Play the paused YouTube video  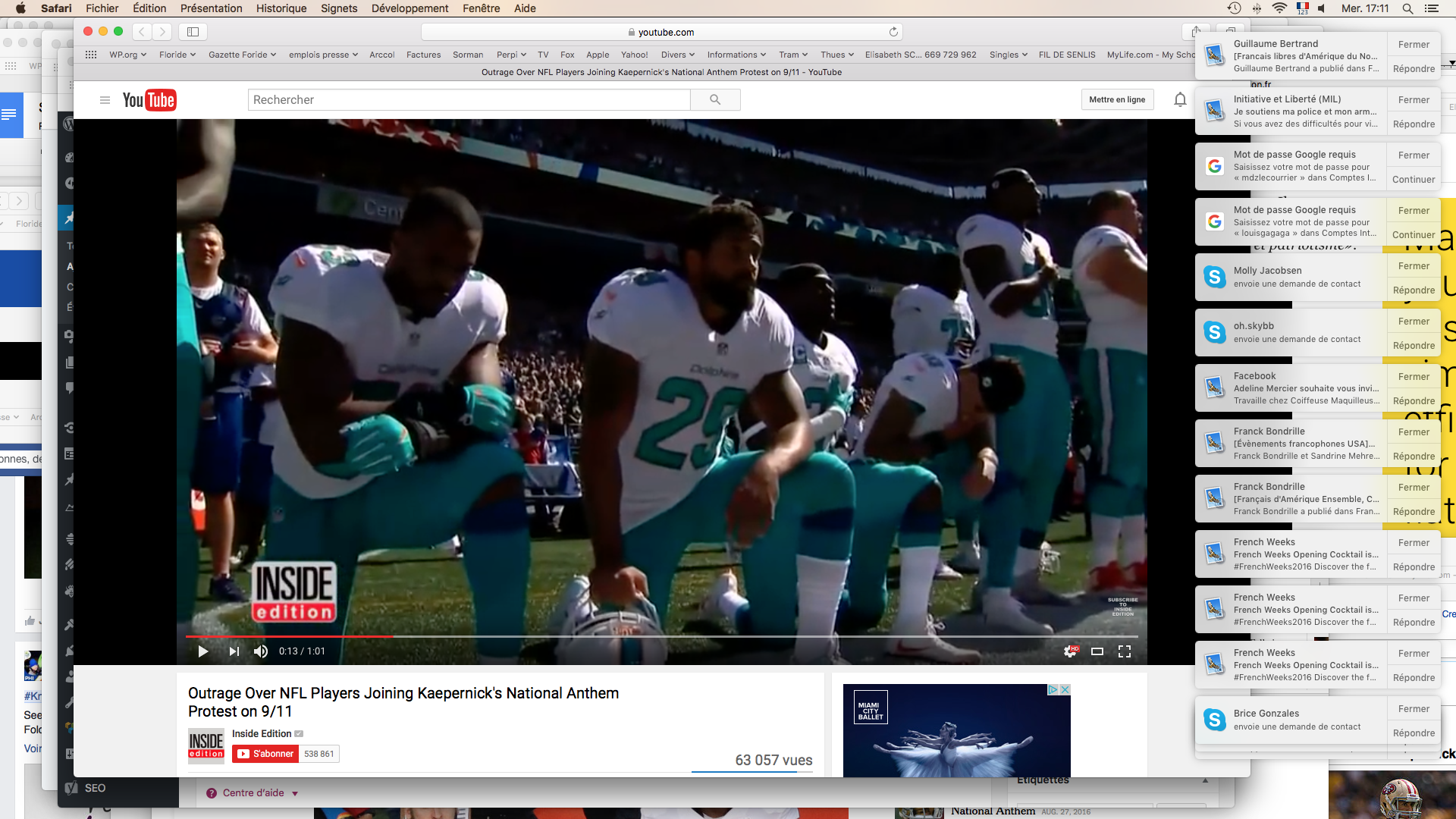202,651
